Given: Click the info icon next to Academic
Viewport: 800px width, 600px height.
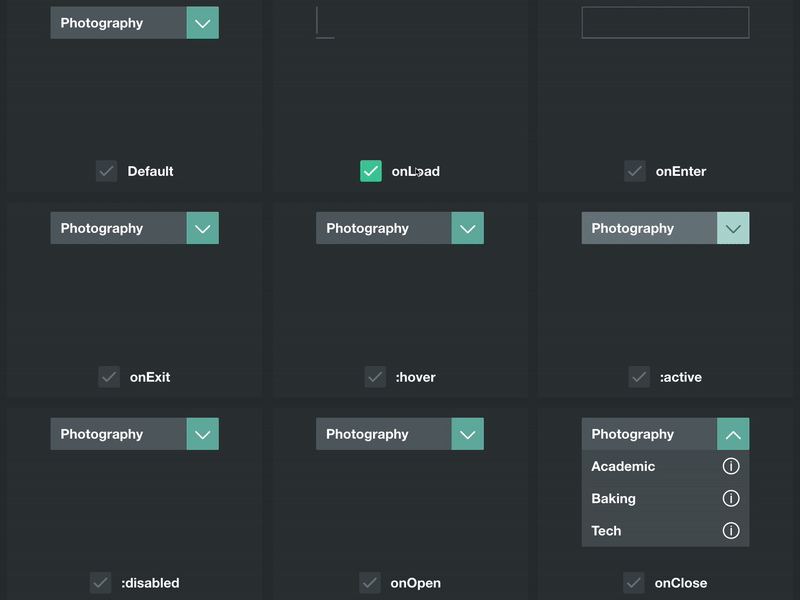Looking at the screenshot, I should [x=731, y=466].
